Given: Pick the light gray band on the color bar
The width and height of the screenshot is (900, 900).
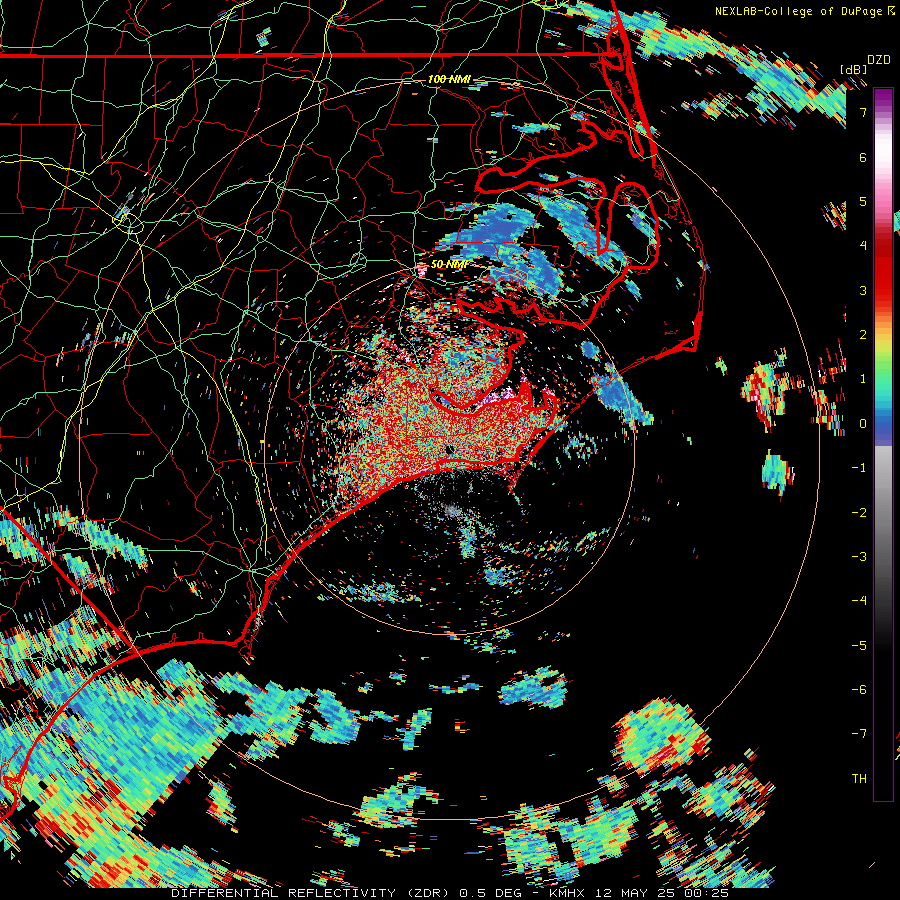Looking at the screenshot, I should tap(883, 468).
